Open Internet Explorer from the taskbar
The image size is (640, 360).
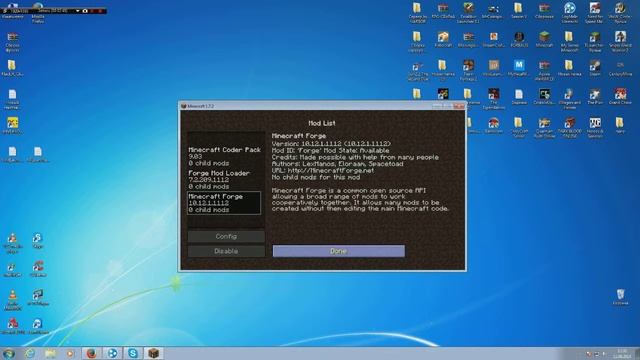pos(30,353)
